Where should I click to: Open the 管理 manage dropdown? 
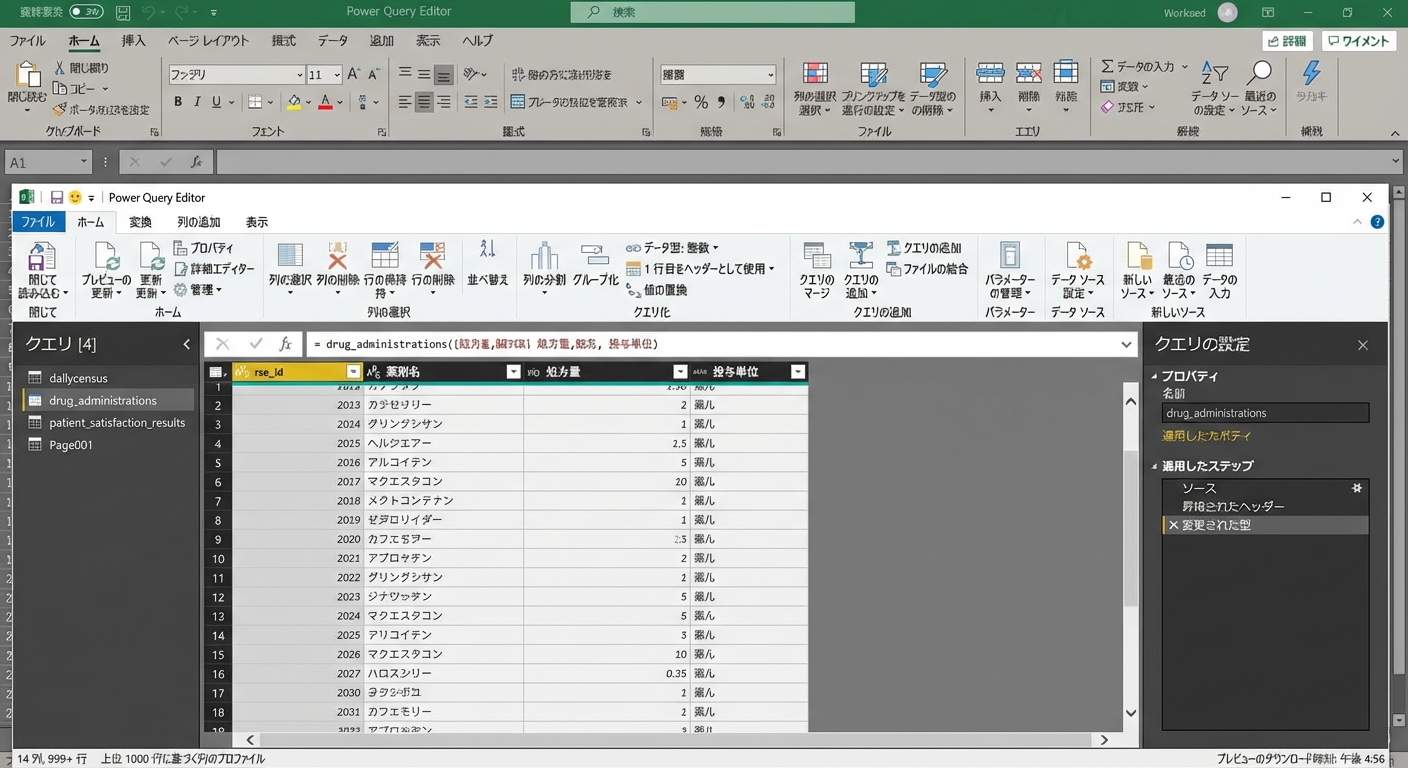pos(198,290)
